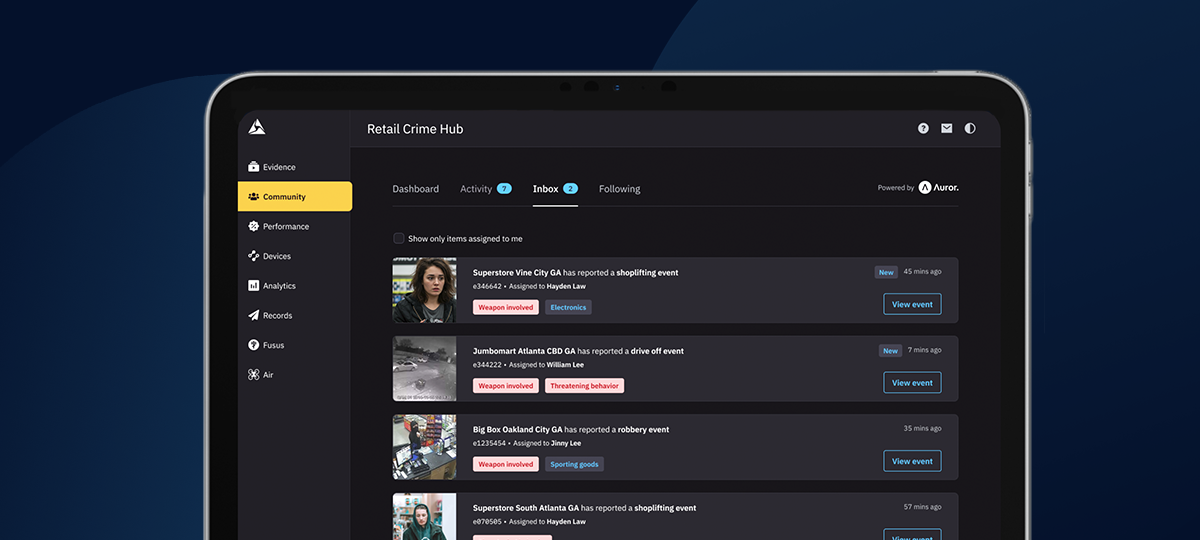The image size is (1200, 540).
Task: View event for Jumbomart Atlanta drive off
Action: [912, 383]
